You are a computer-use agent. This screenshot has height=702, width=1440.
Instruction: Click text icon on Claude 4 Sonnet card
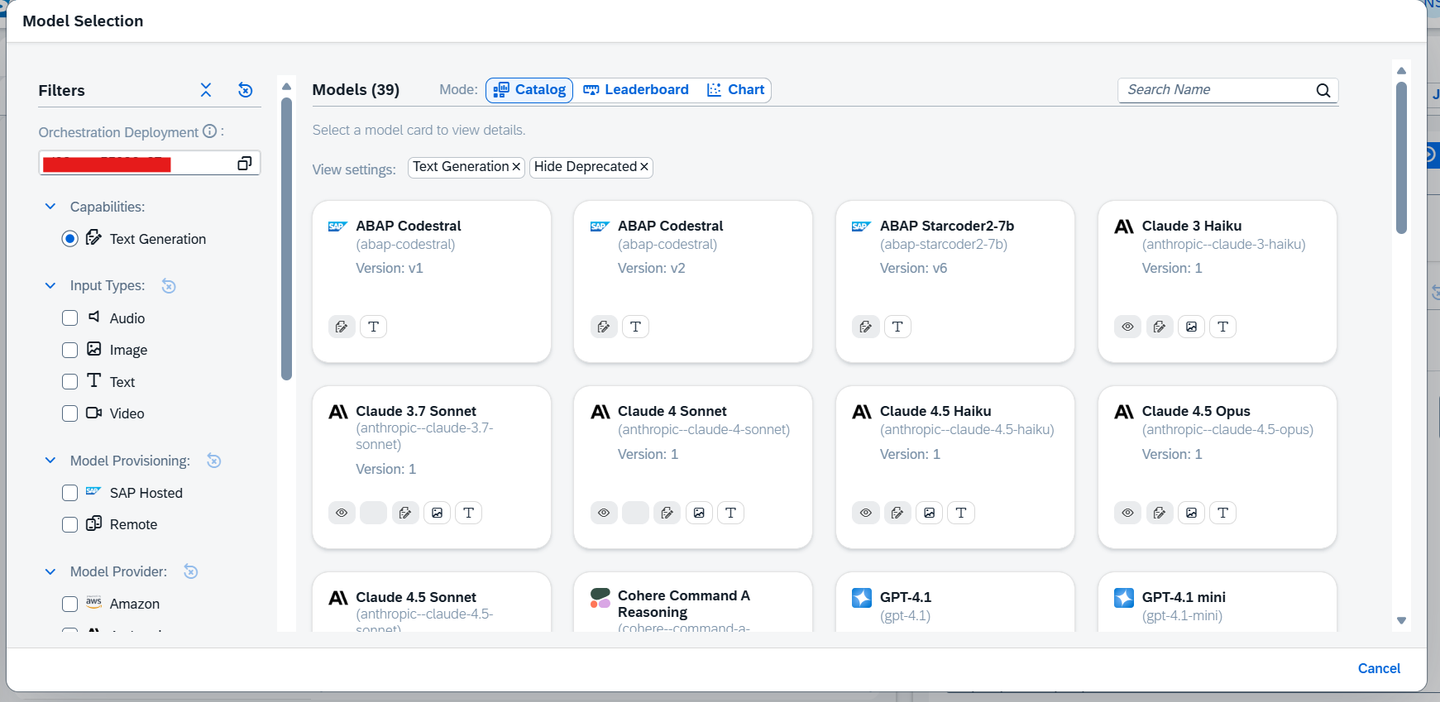click(730, 512)
